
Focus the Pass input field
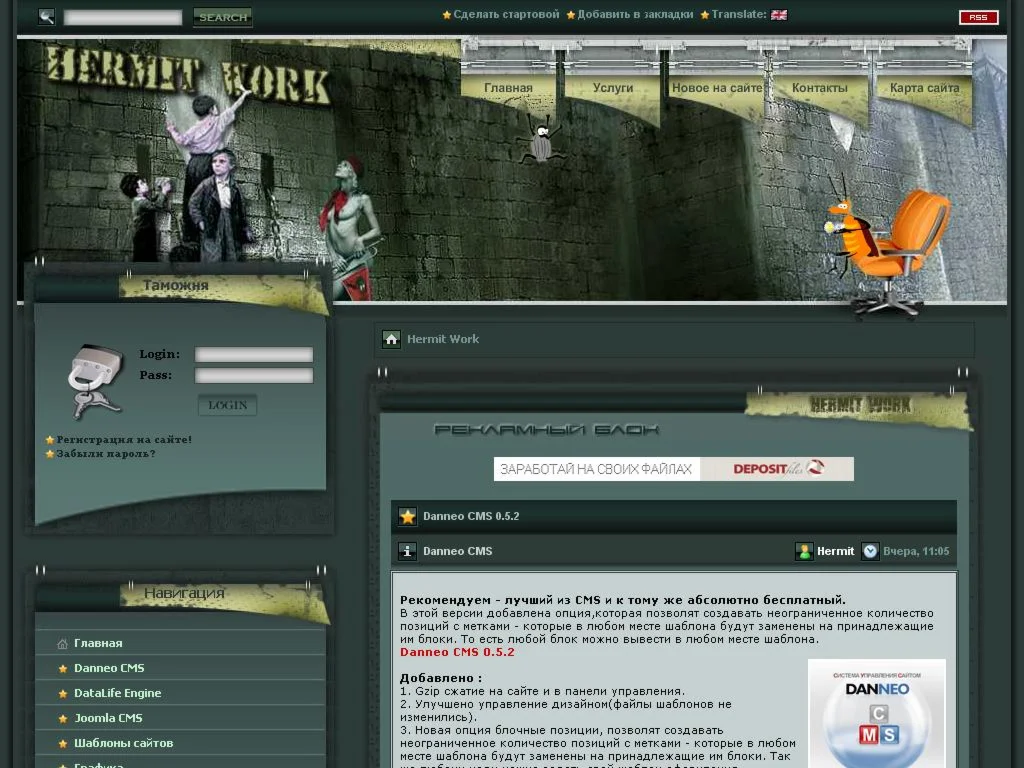(253, 375)
